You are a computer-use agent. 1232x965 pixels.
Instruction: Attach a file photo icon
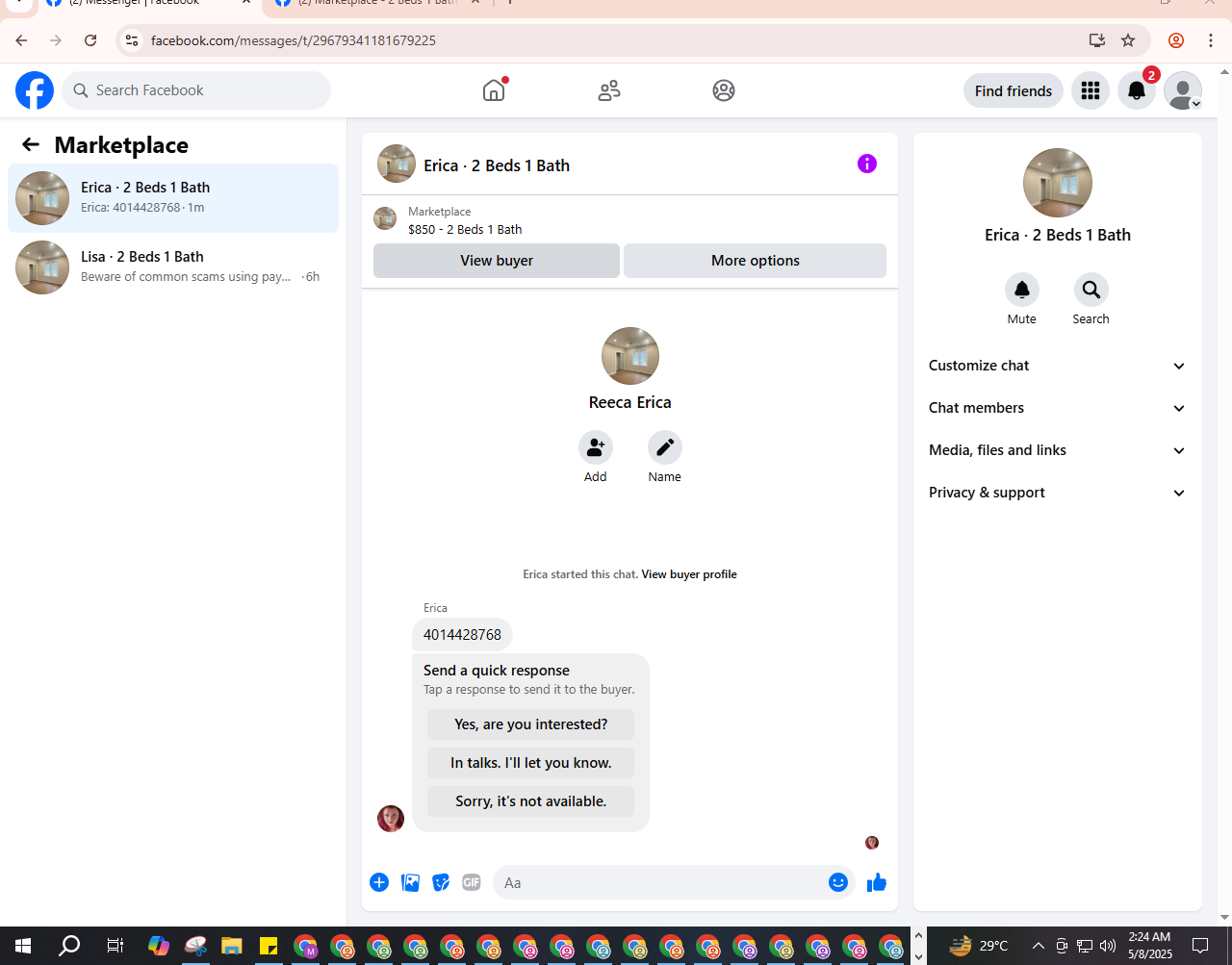click(410, 882)
